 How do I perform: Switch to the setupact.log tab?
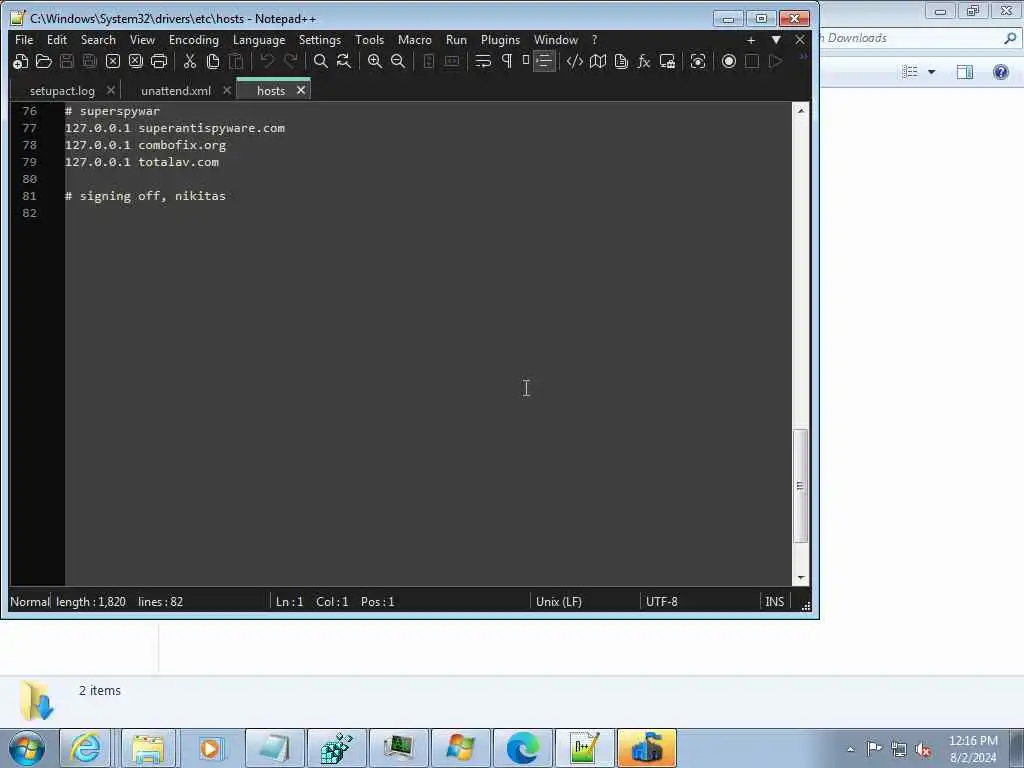pyautogui.click(x=62, y=91)
